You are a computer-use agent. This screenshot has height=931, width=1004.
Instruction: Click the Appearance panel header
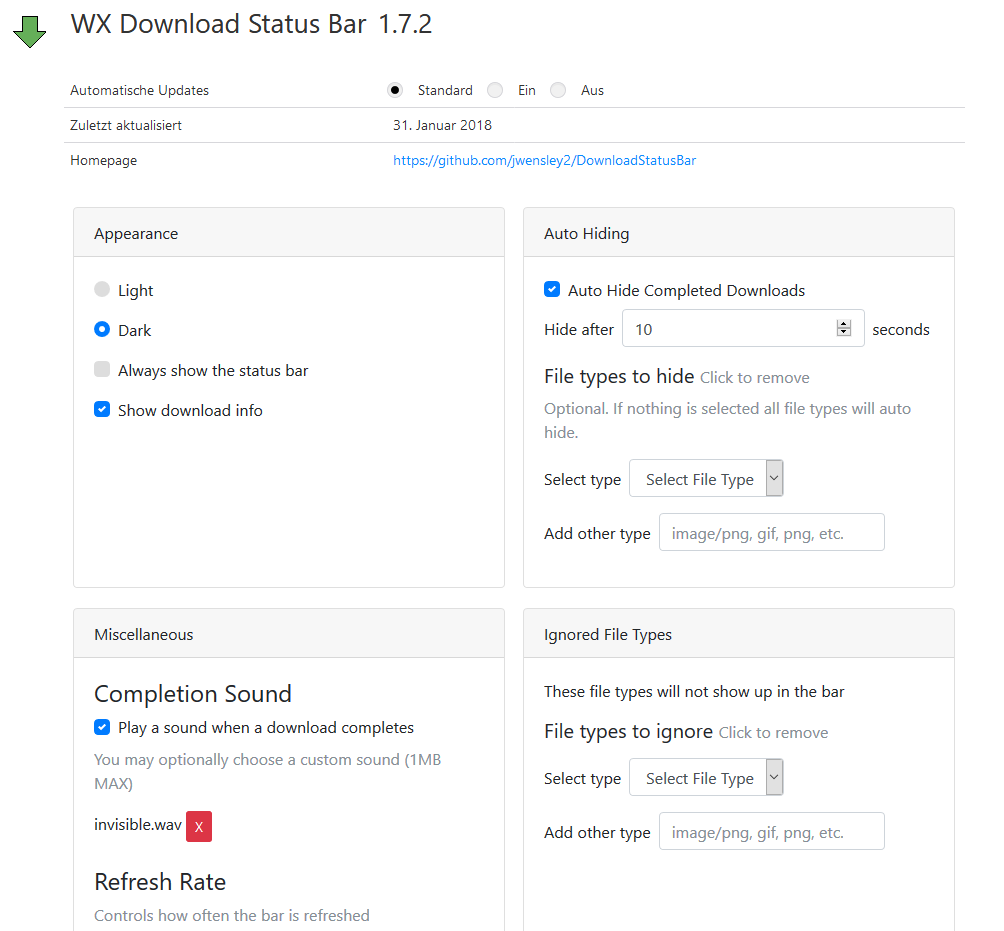tap(136, 233)
